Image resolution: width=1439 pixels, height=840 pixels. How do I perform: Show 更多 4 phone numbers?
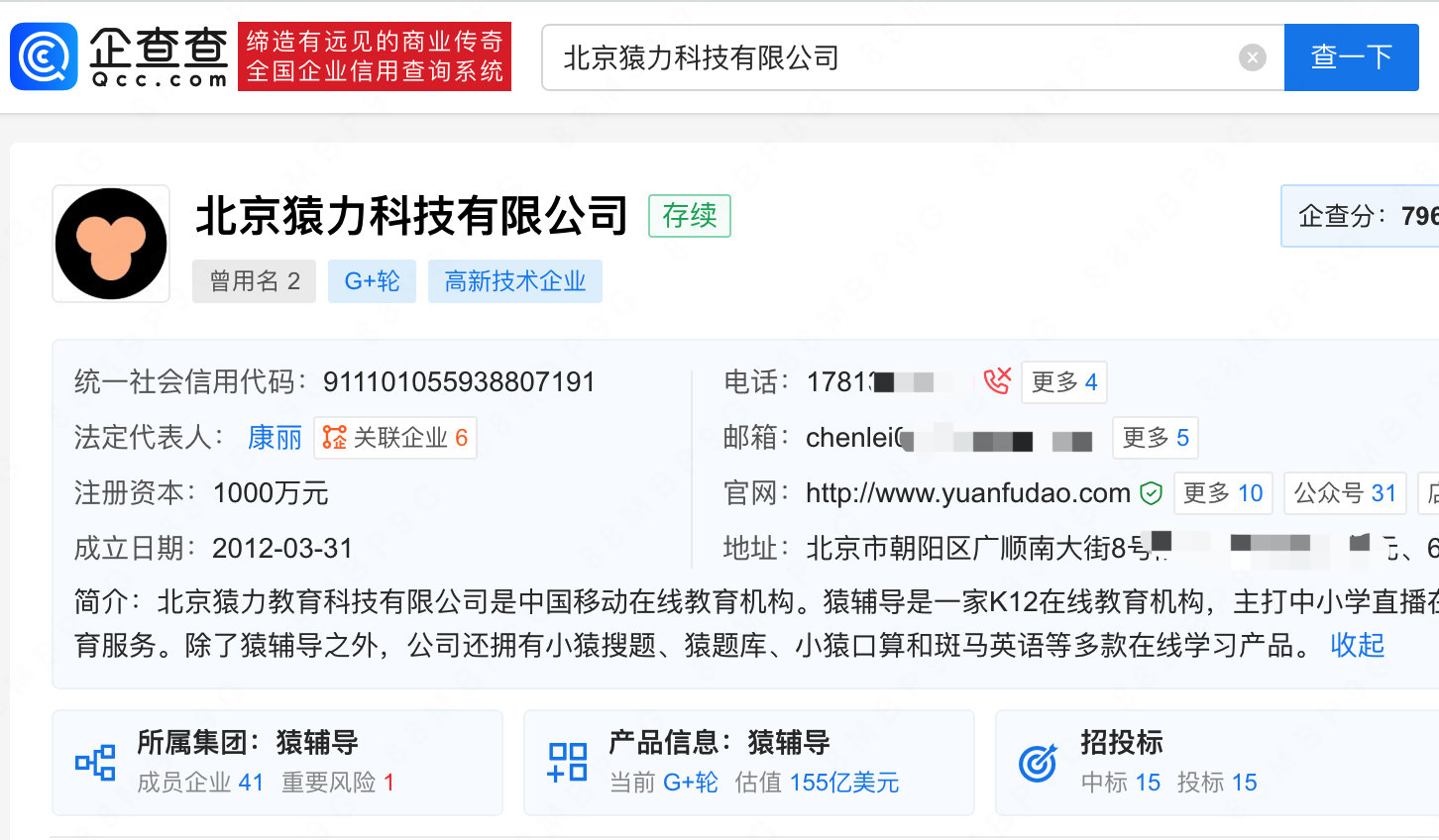pyautogui.click(x=1064, y=382)
